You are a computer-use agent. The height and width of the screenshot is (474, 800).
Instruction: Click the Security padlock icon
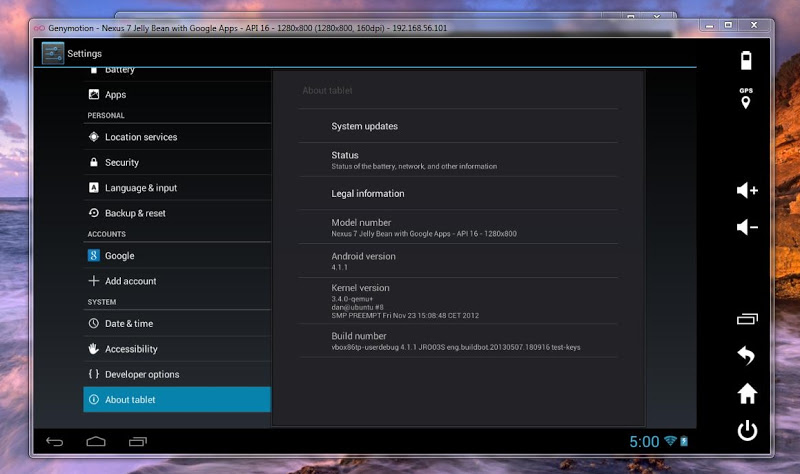pyautogui.click(x=94, y=162)
